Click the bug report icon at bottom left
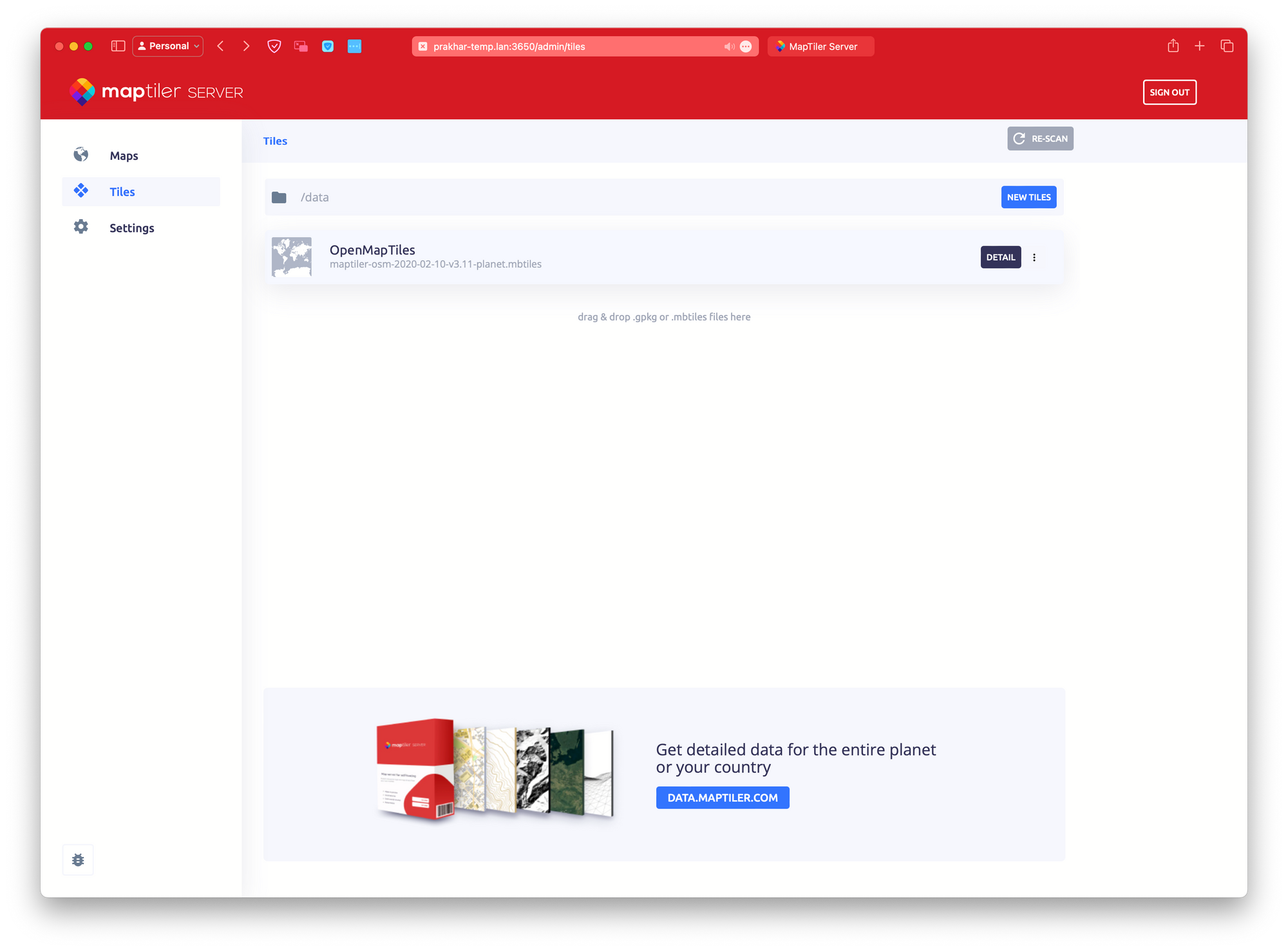This screenshot has width=1288, height=951. (x=78, y=860)
